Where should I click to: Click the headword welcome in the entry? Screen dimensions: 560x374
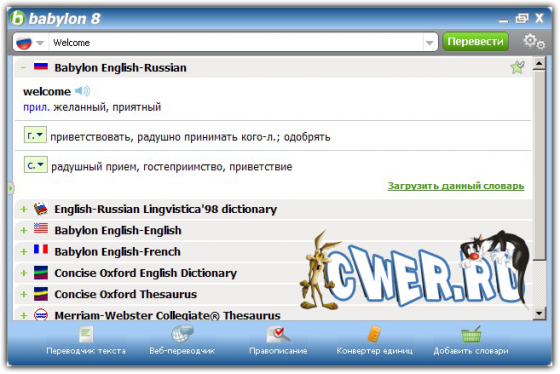[x=47, y=92]
